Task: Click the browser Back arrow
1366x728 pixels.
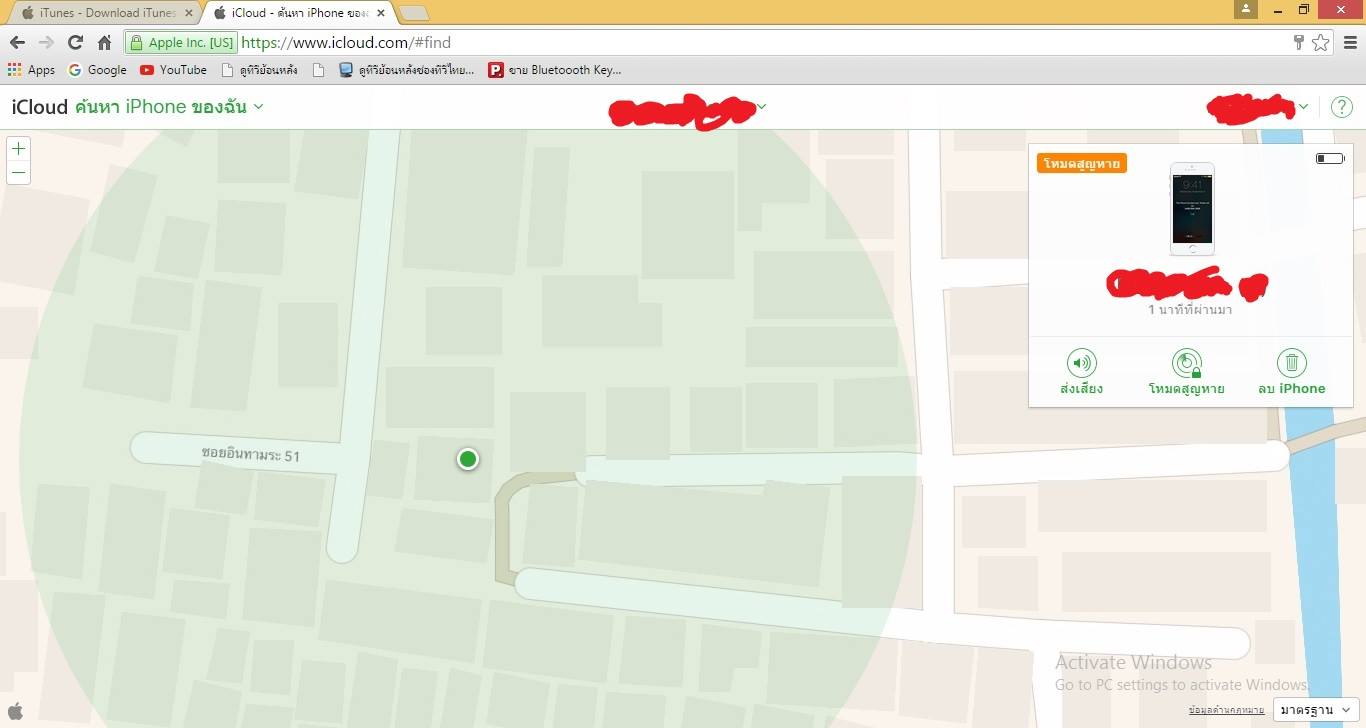Action: tap(17, 42)
